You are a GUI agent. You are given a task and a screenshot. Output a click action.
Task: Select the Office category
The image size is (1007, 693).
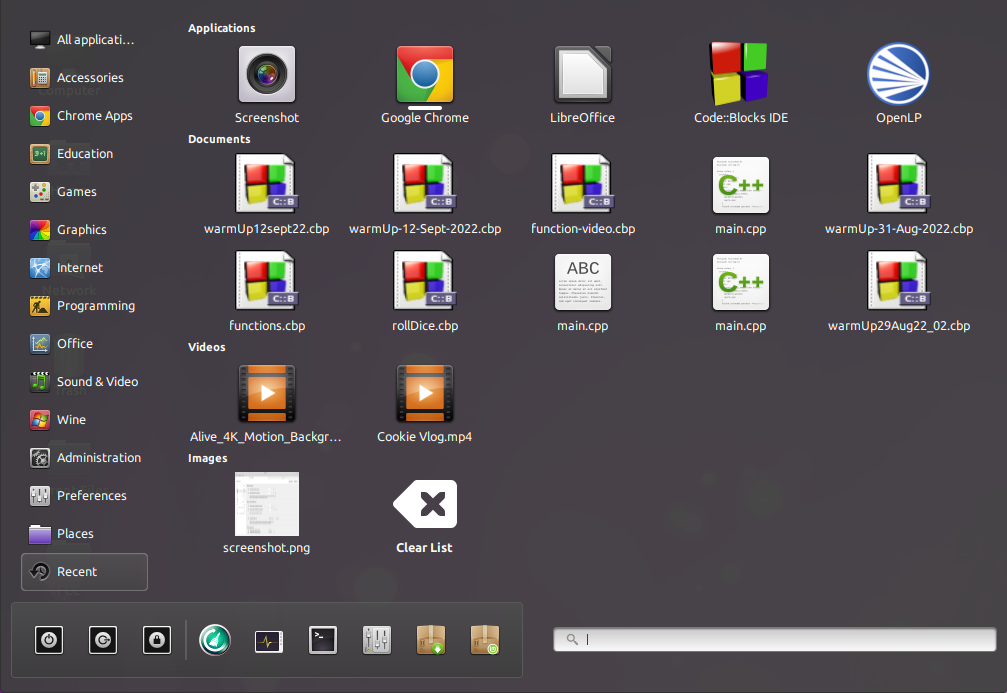pos(84,344)
